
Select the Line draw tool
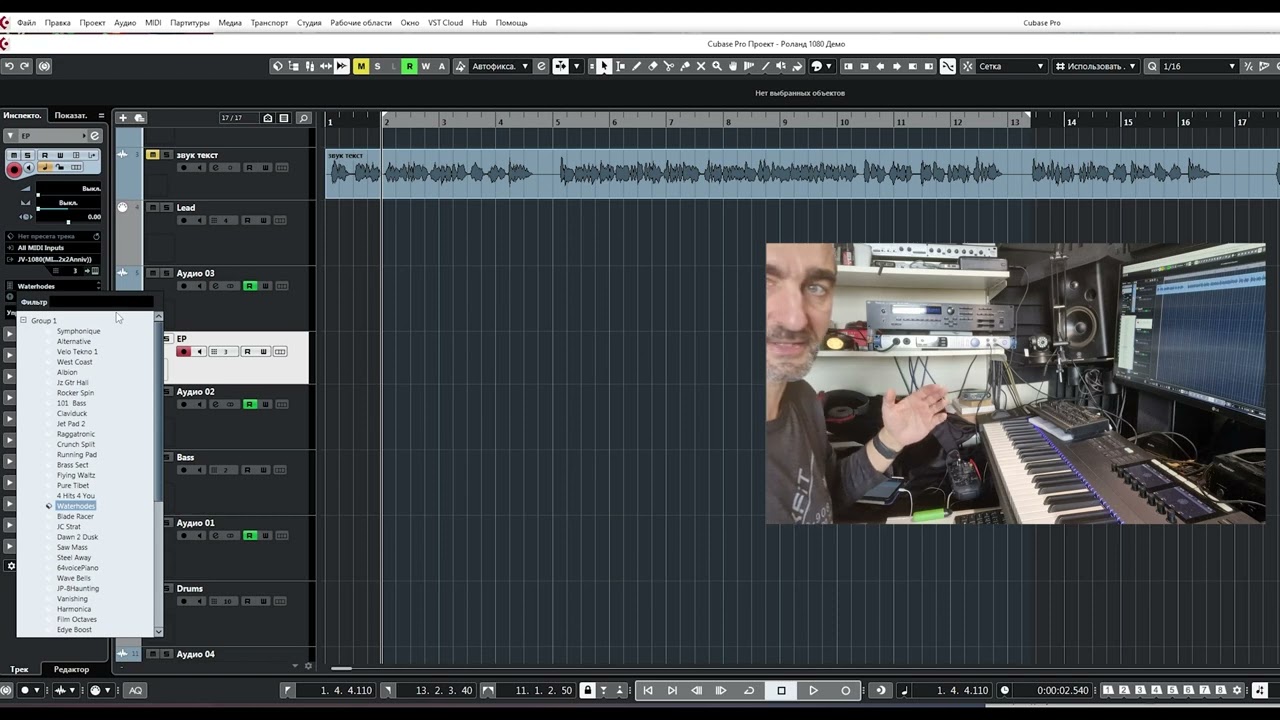765,66
